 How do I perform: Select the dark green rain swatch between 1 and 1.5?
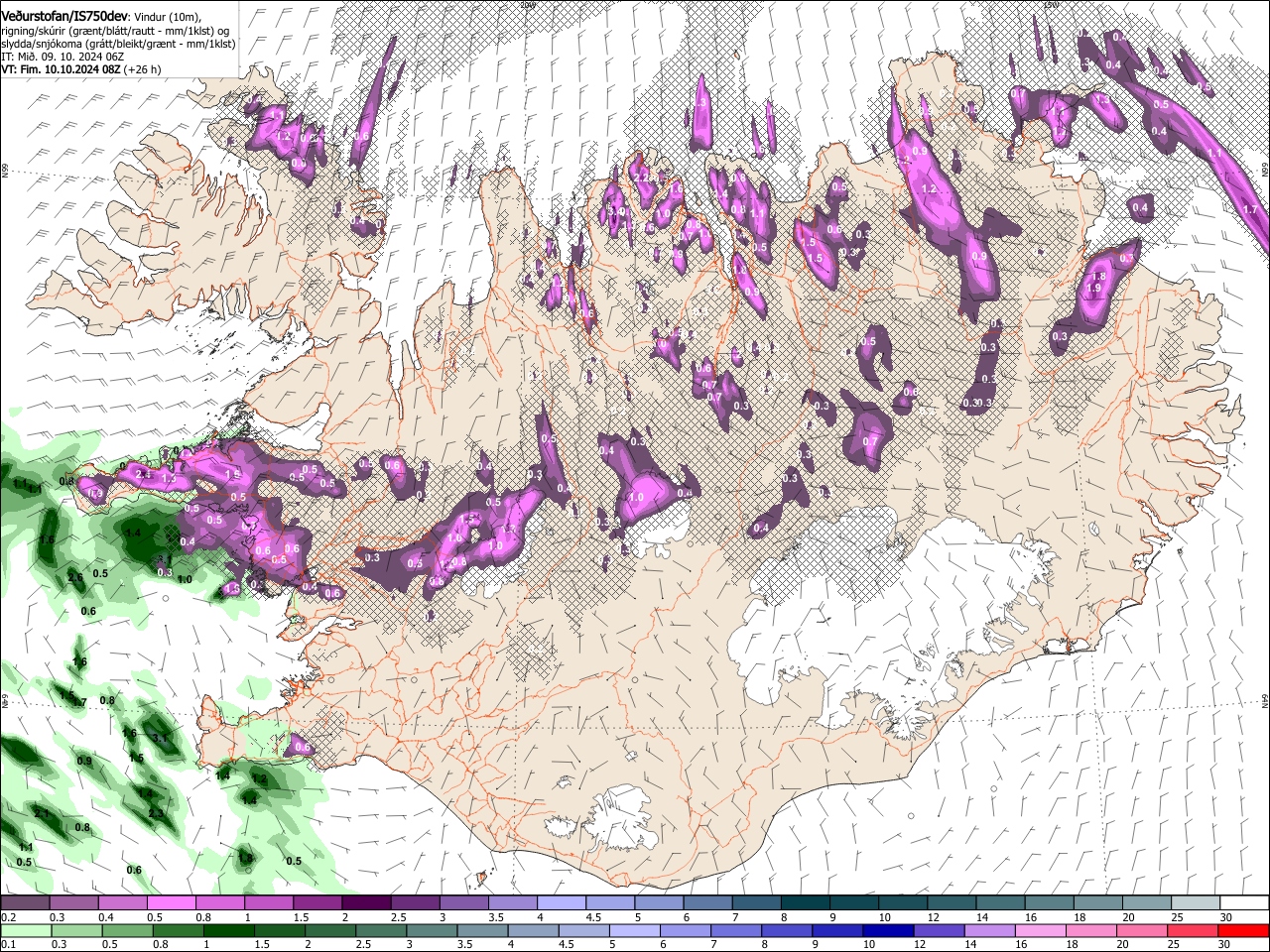[x=229, y=930]
